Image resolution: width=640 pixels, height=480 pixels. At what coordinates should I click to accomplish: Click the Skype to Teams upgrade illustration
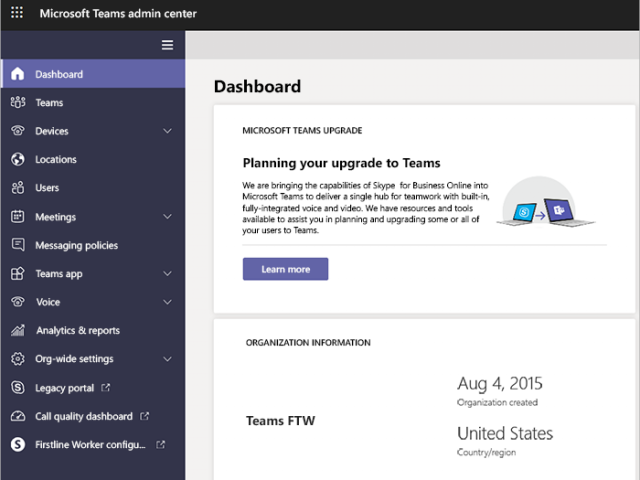[x=546, y=205]
